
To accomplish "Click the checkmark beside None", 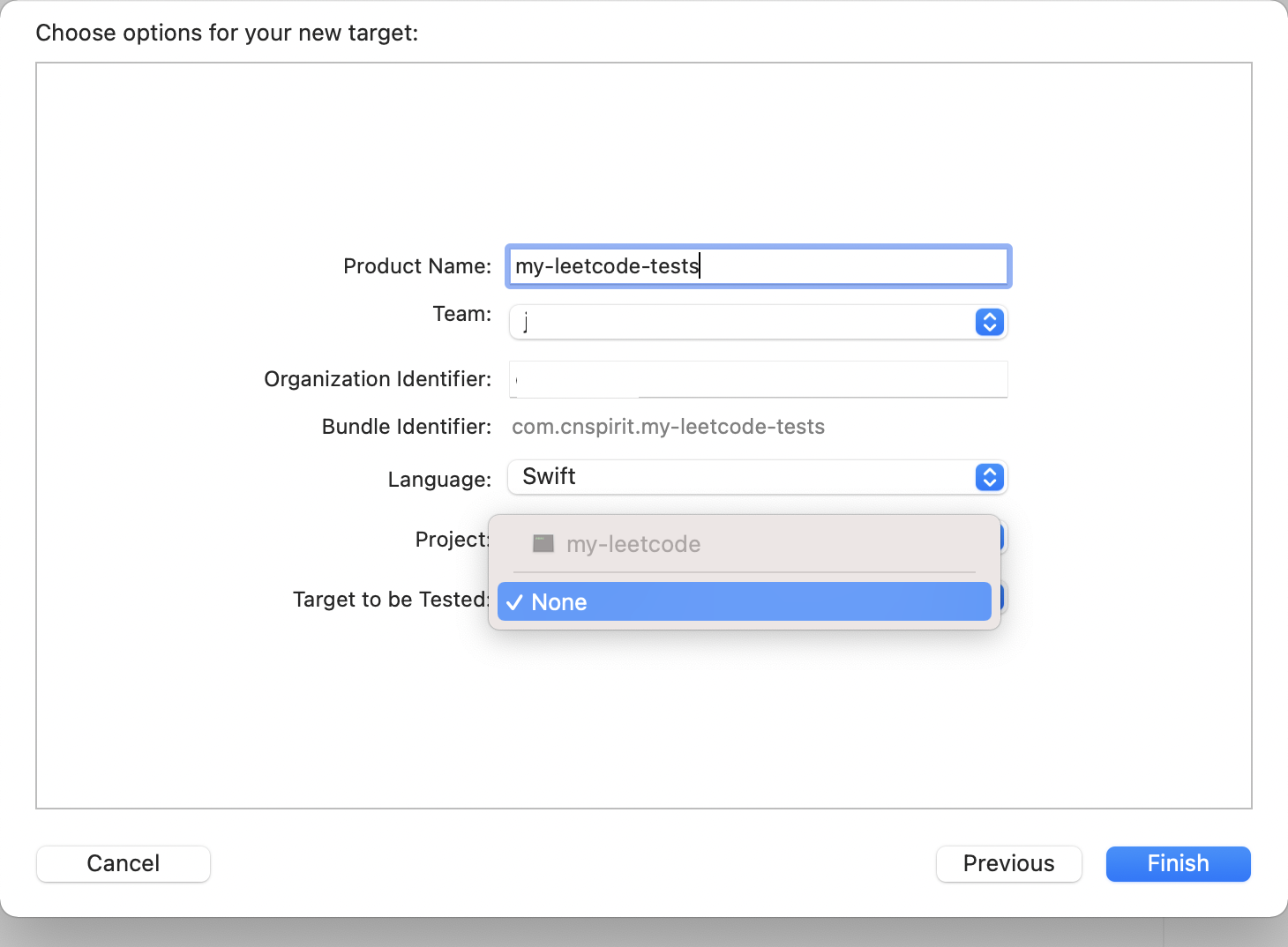I will [515, 602].
